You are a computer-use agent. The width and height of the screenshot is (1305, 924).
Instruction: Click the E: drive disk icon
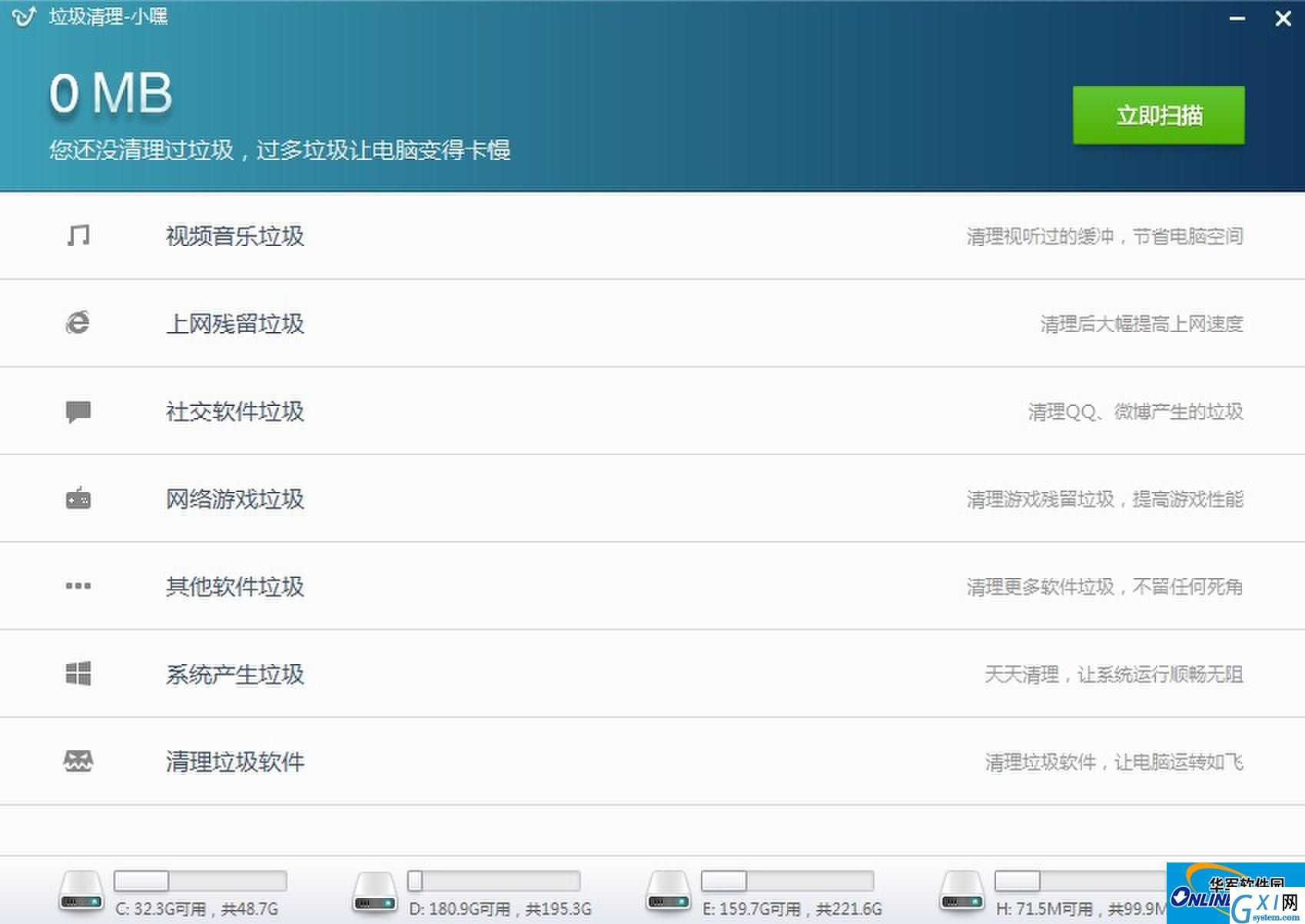pyautogui.click(x=668, y=892)
